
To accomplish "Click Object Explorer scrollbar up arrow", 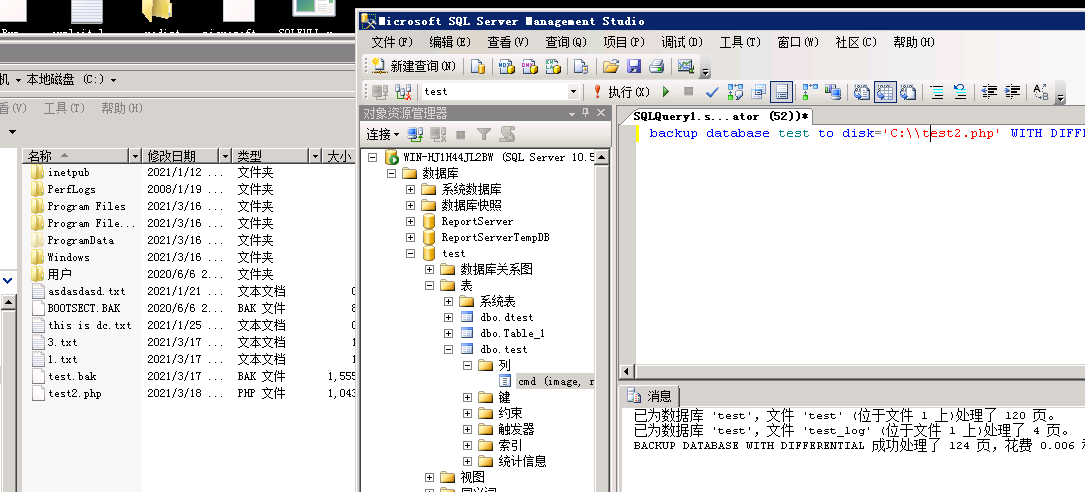I will pyautogui.click(x=601, y=157).
